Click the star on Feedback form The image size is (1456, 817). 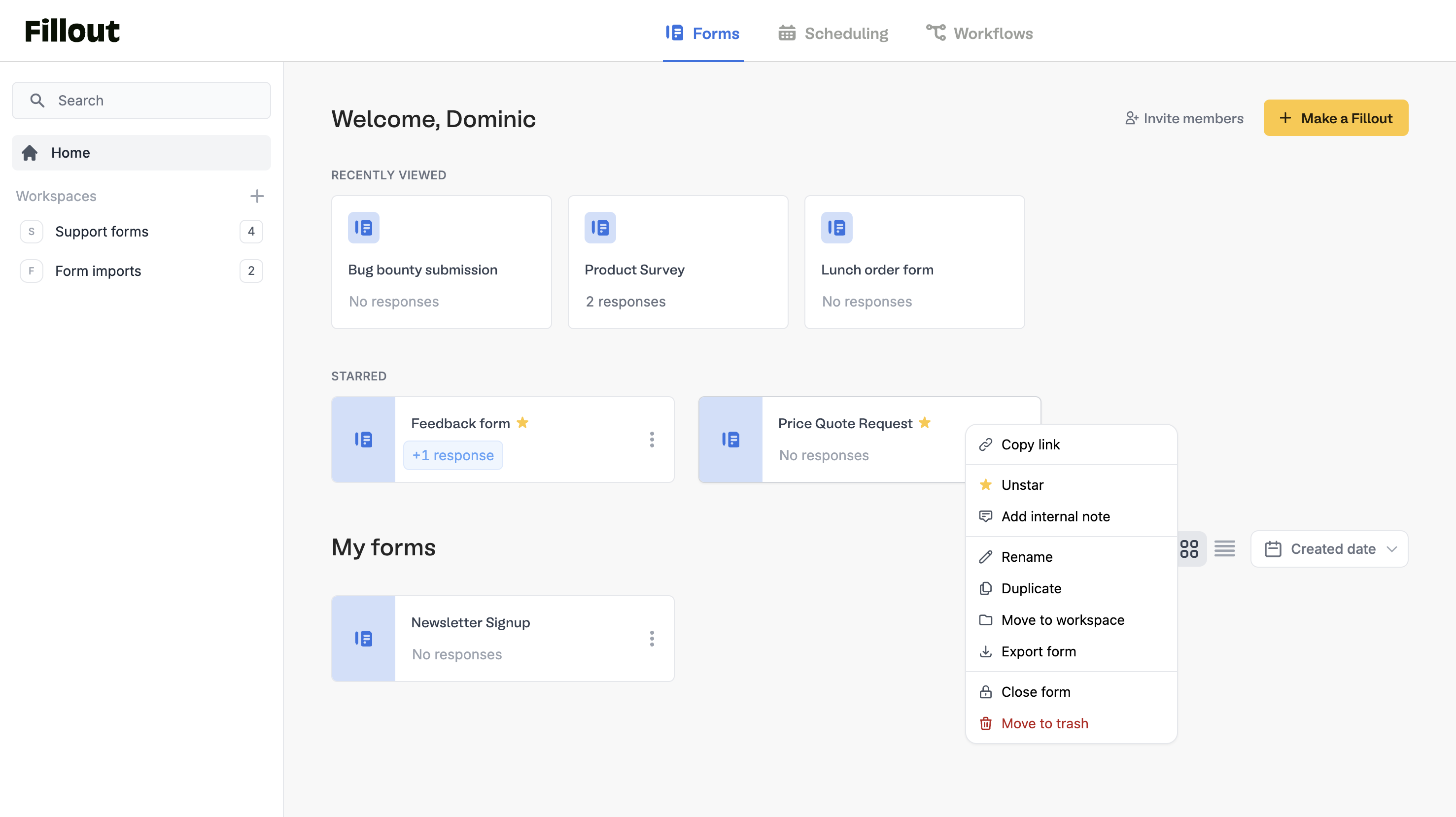pyautogui.click(x=522, y=423)
